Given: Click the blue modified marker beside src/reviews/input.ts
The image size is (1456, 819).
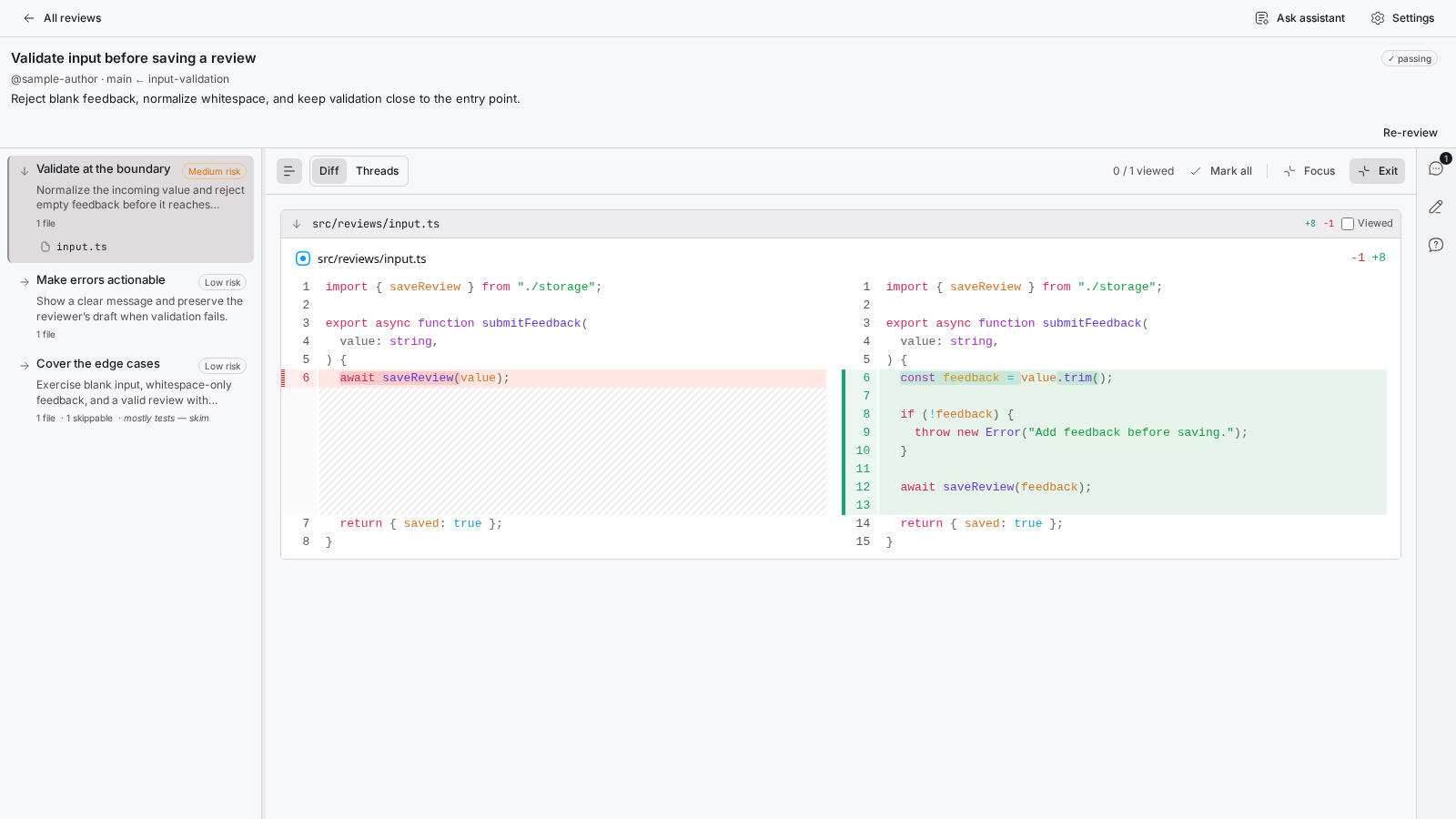Looking at the screenshot, I should pos(303,258).
